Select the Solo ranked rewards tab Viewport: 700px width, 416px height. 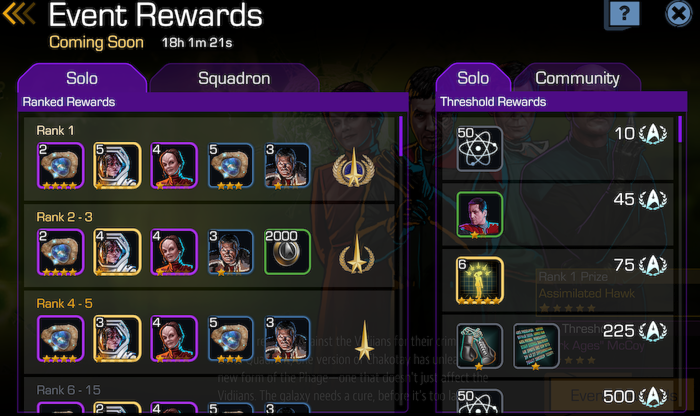(82, 79)
